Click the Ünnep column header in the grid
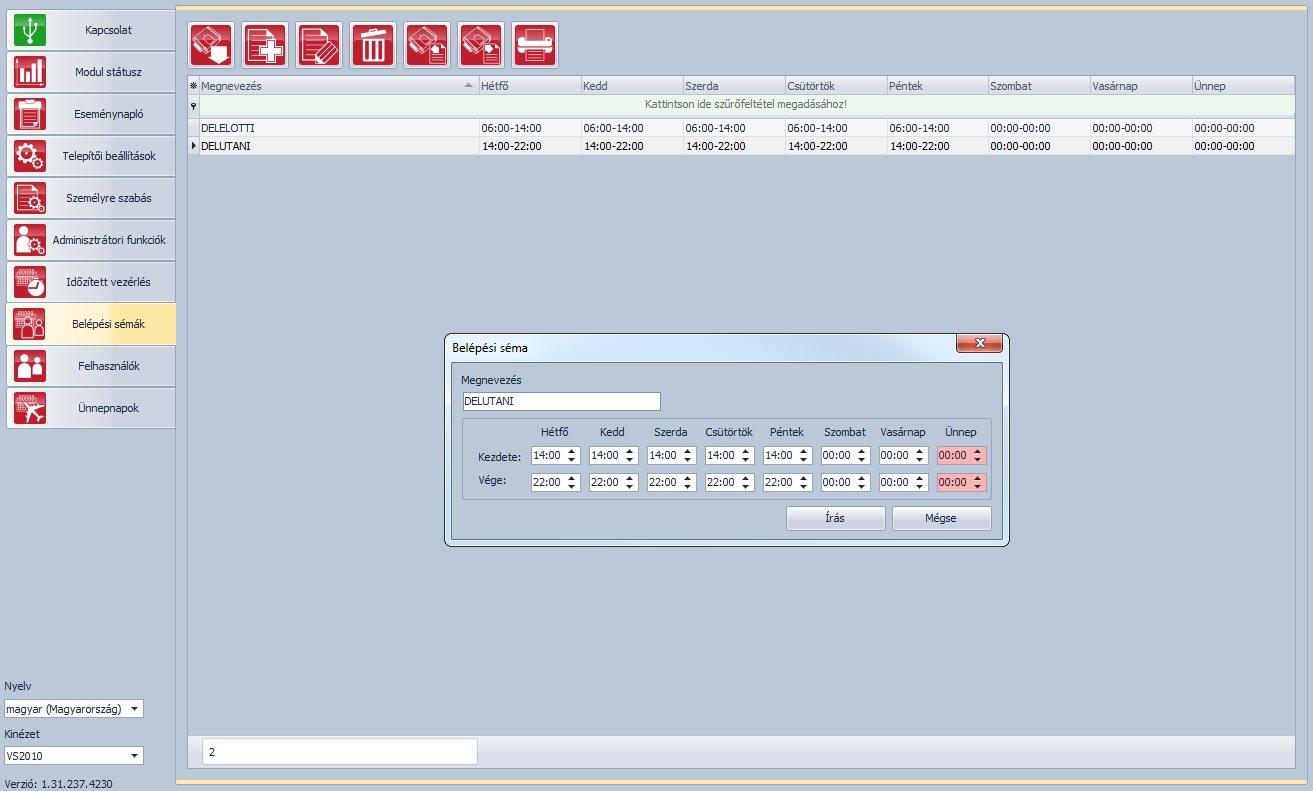This screenshot has width=1313, height=791. click(1244, 86)
